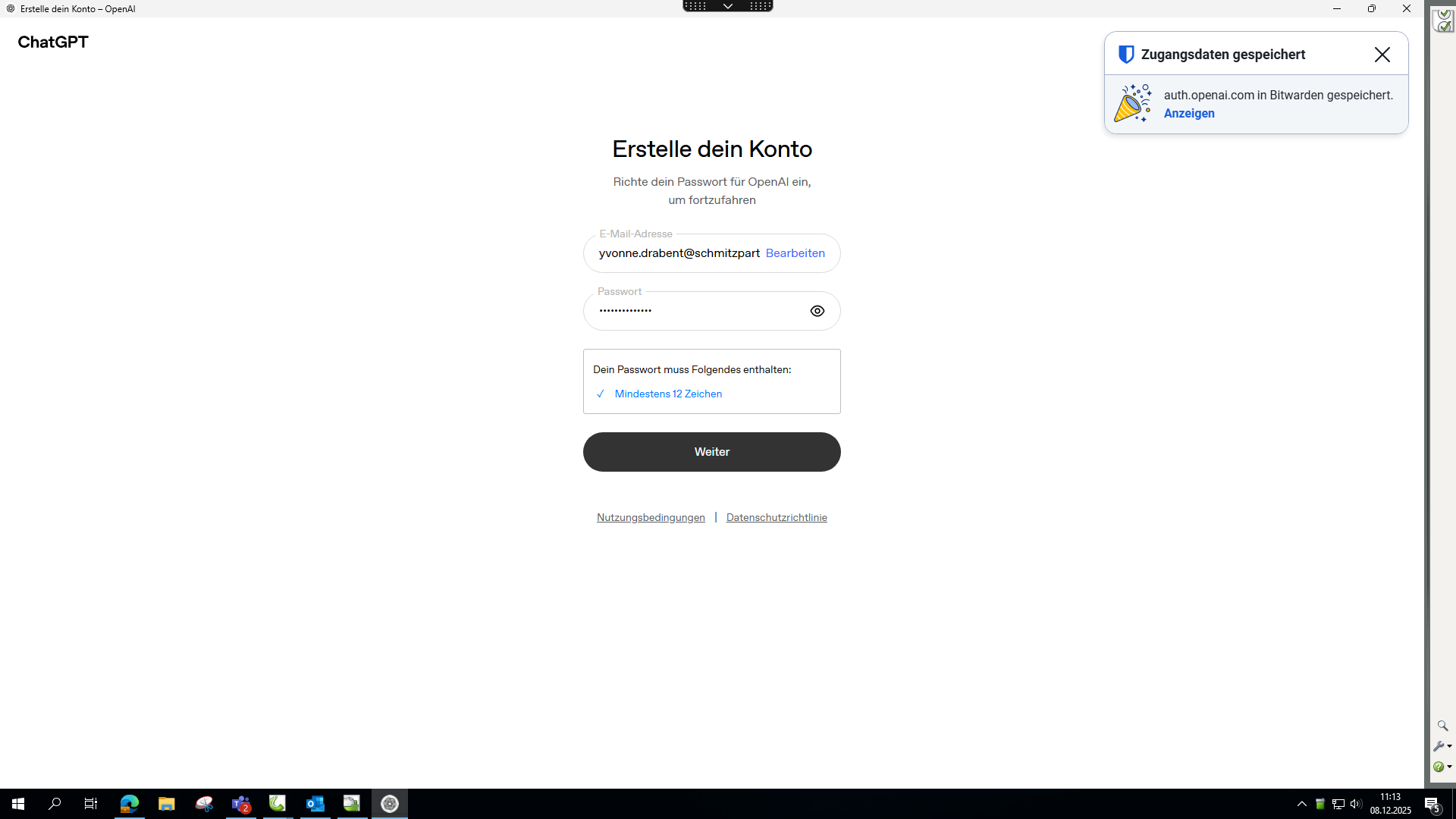
Task: Click magnifier icon in right sidebar
Action: click(1442, 726)
